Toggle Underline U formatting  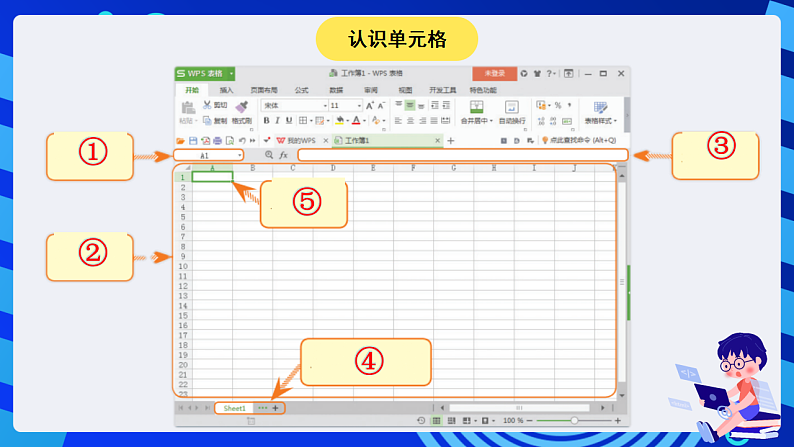point(289,120)
